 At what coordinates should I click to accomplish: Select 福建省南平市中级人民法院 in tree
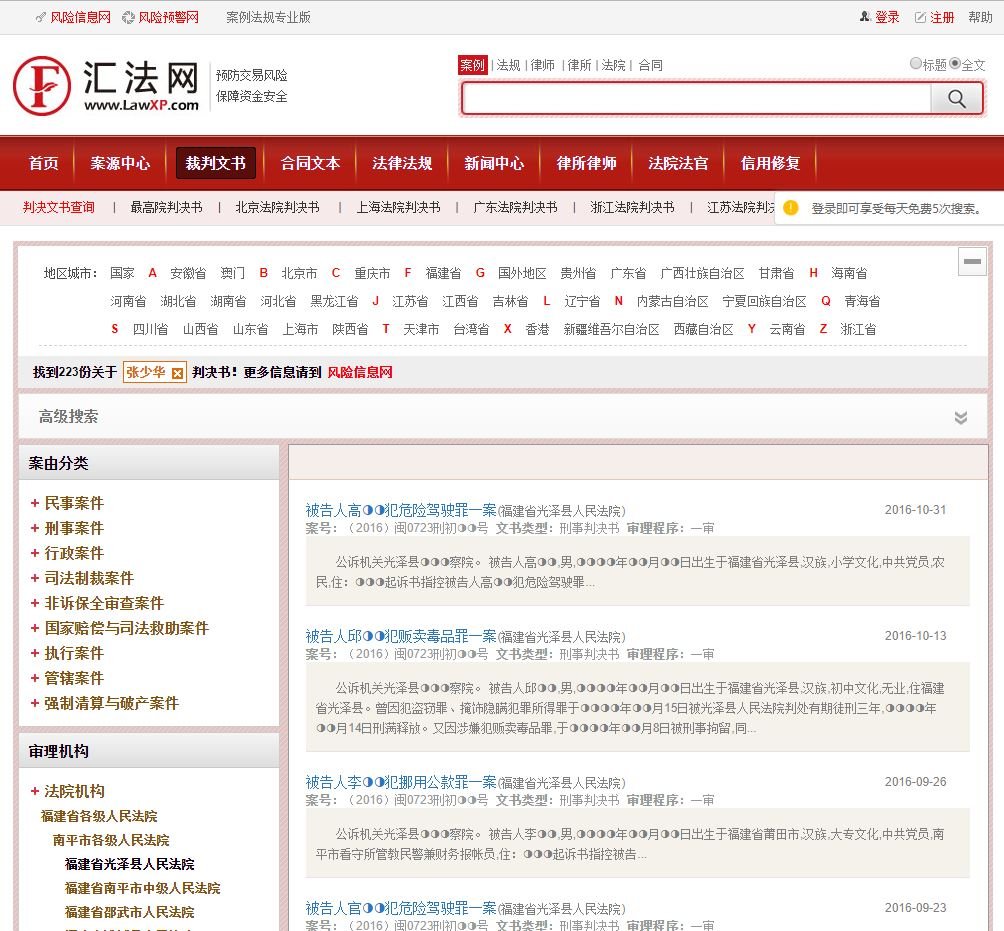pos(142,888)
